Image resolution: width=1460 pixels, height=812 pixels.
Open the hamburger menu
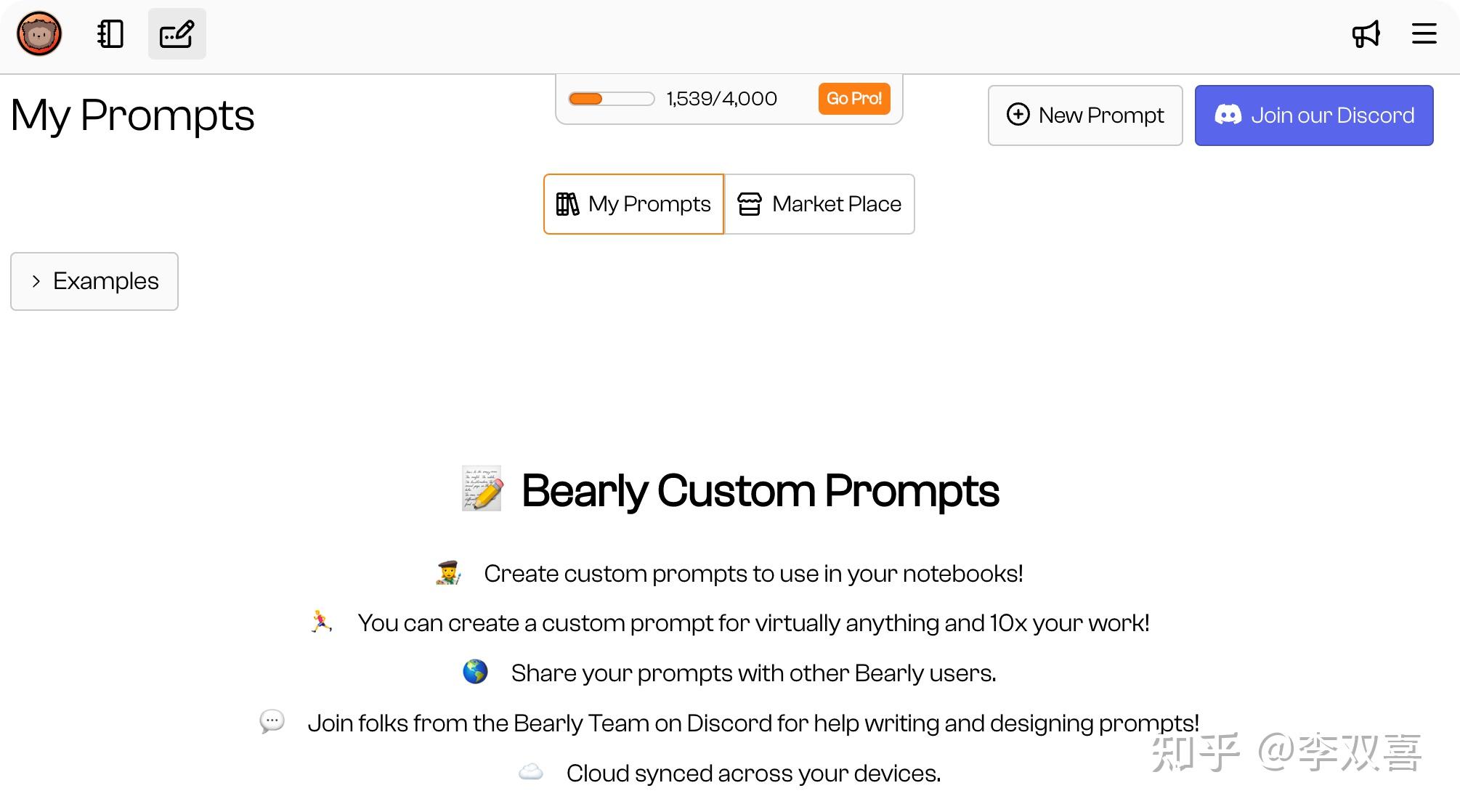point(1424,34)
